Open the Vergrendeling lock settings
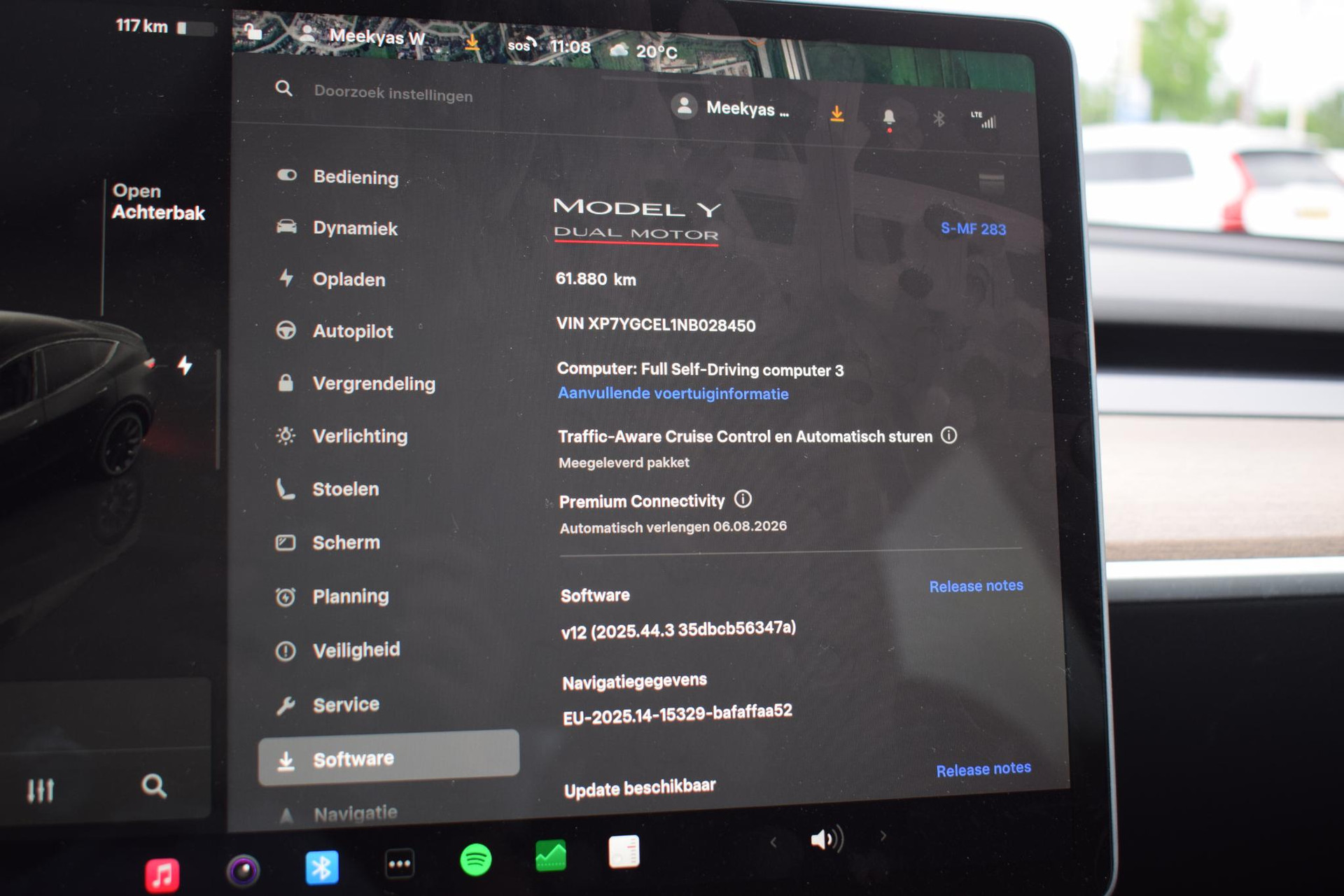This screenshot has width=1344, height=896. point(356,383)
